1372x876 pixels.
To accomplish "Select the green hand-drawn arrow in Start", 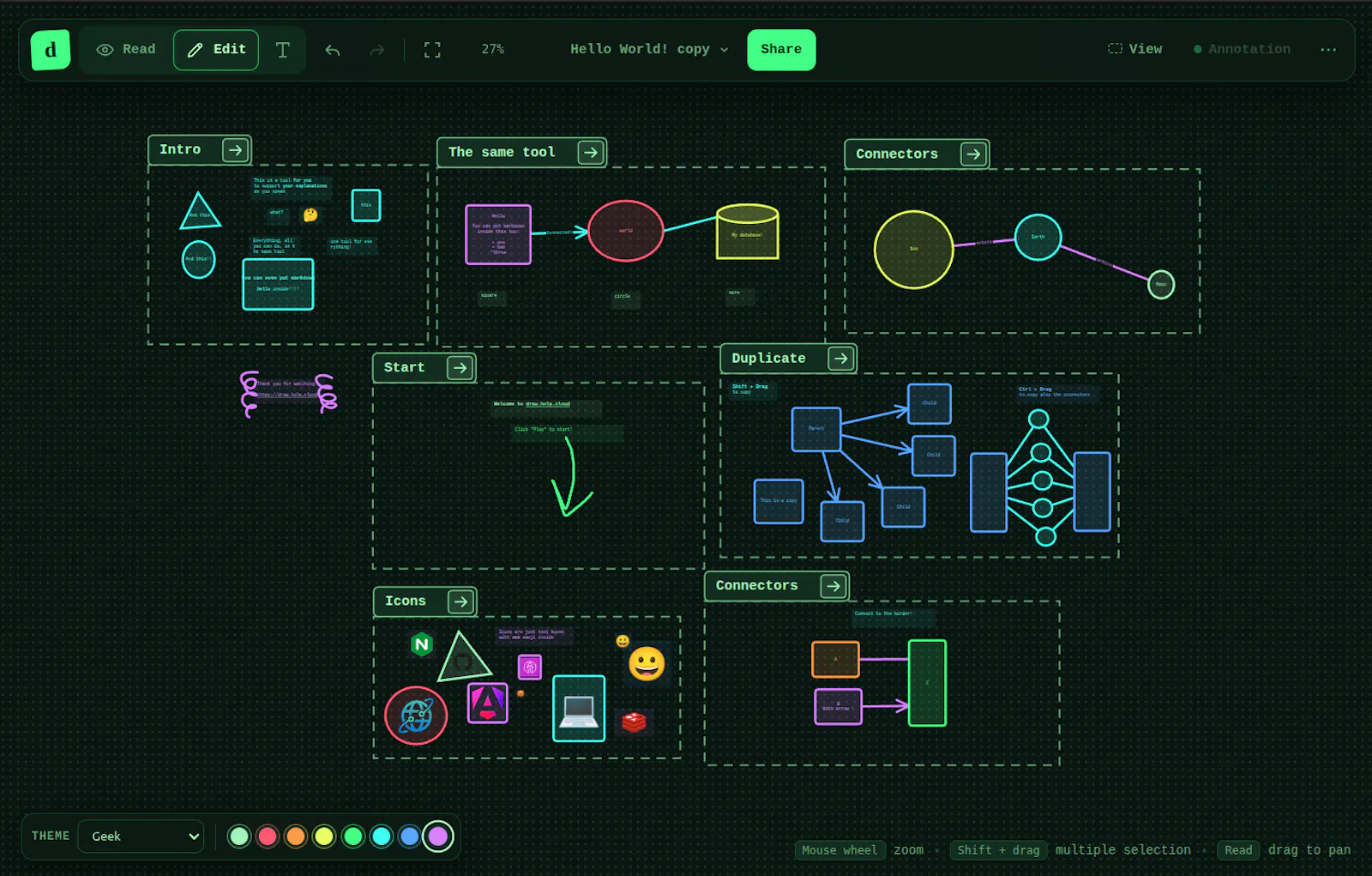I will (570, 476).
